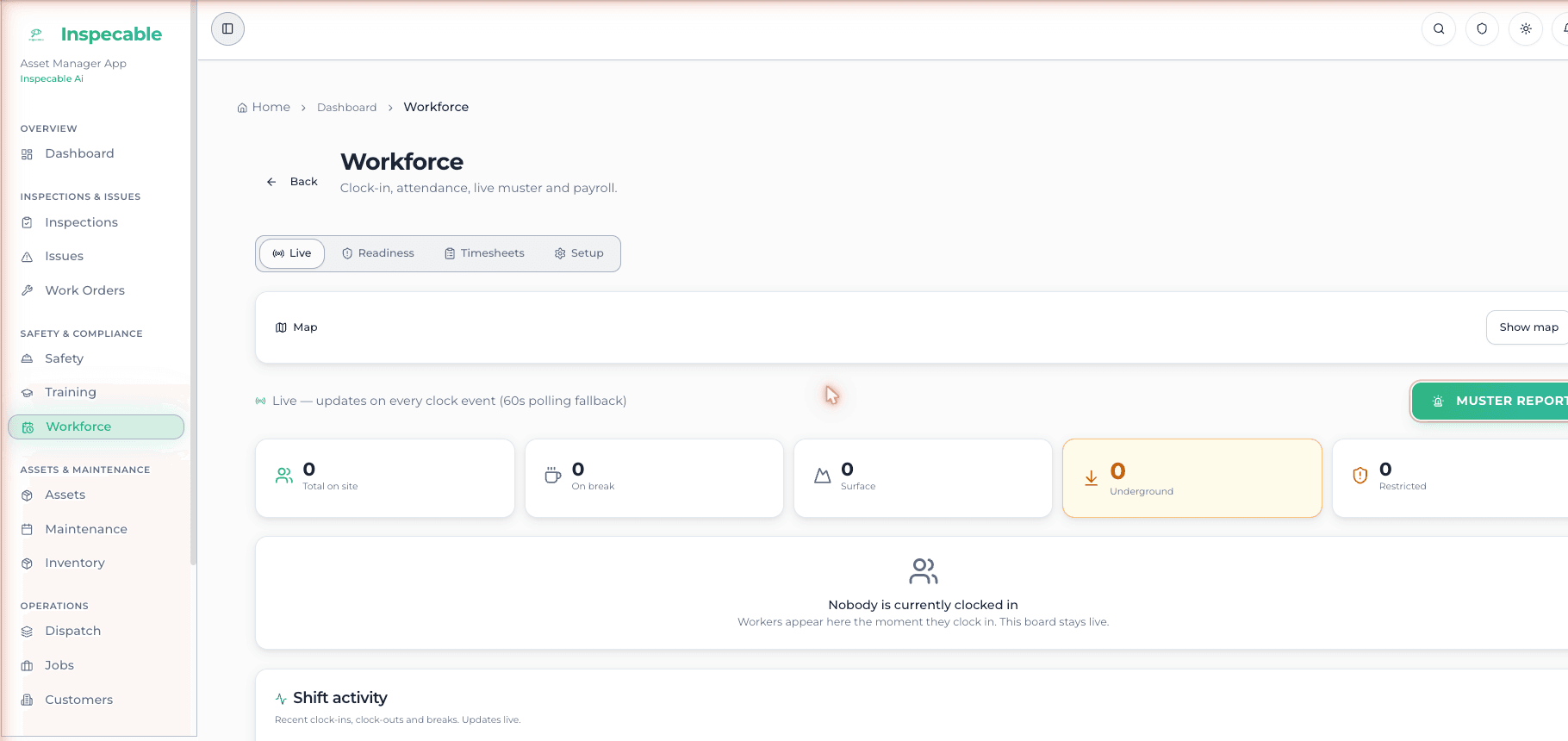Image resolution: width=1568 pixels, height=741 pixels.
Task: Click the Workforce sidebar icon
Action: pos(28,427)
